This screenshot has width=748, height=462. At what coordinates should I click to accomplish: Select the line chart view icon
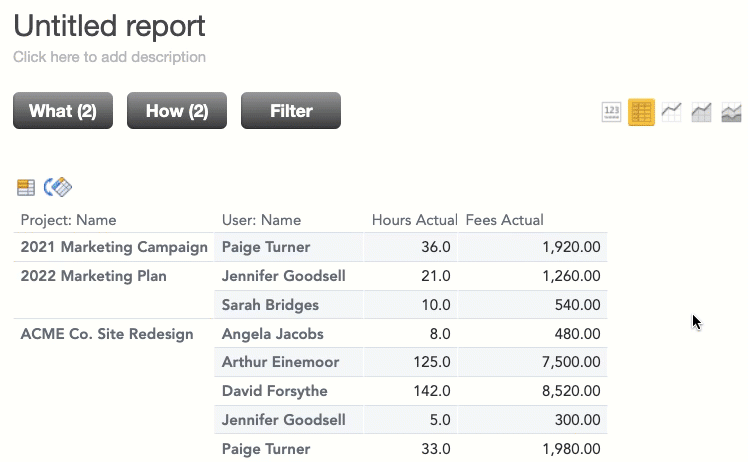click(671, 113)
